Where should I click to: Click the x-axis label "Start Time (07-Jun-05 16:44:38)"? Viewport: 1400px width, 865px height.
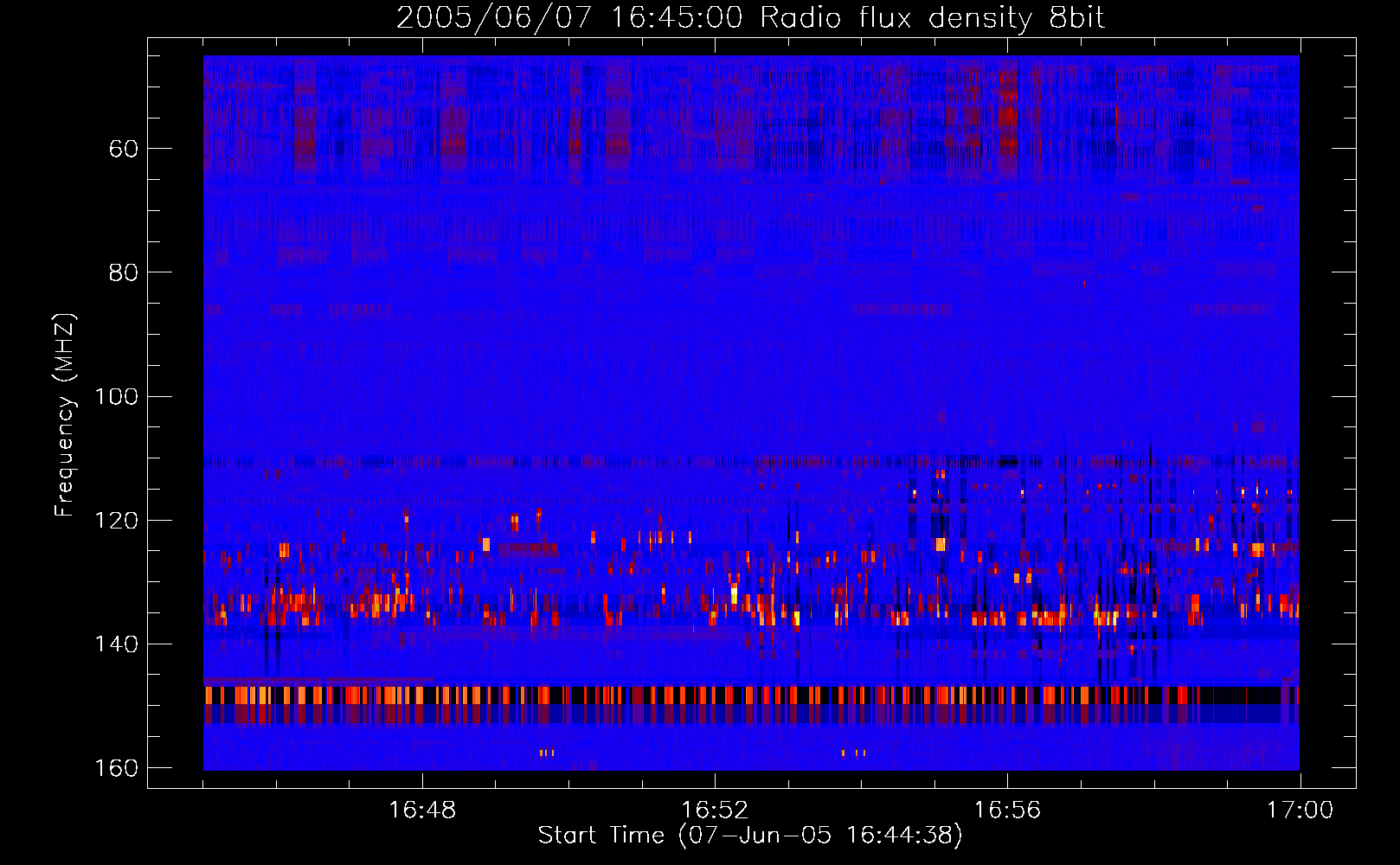(750, 836)
